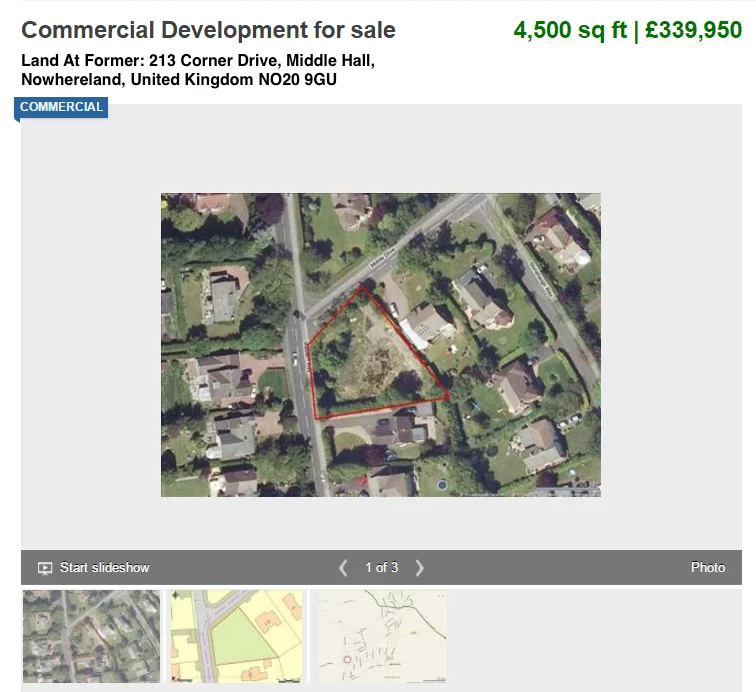Click the 4,500 sq ft size text
Image resolution: width=756 pixels, height=692 pixels.
click(569, 31)
